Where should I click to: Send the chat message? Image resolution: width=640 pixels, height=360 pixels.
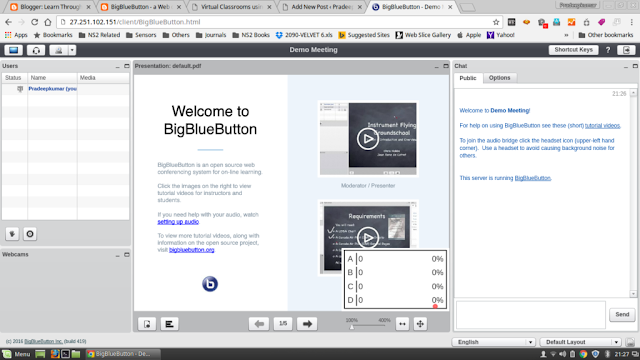click(x=622, y=314)
